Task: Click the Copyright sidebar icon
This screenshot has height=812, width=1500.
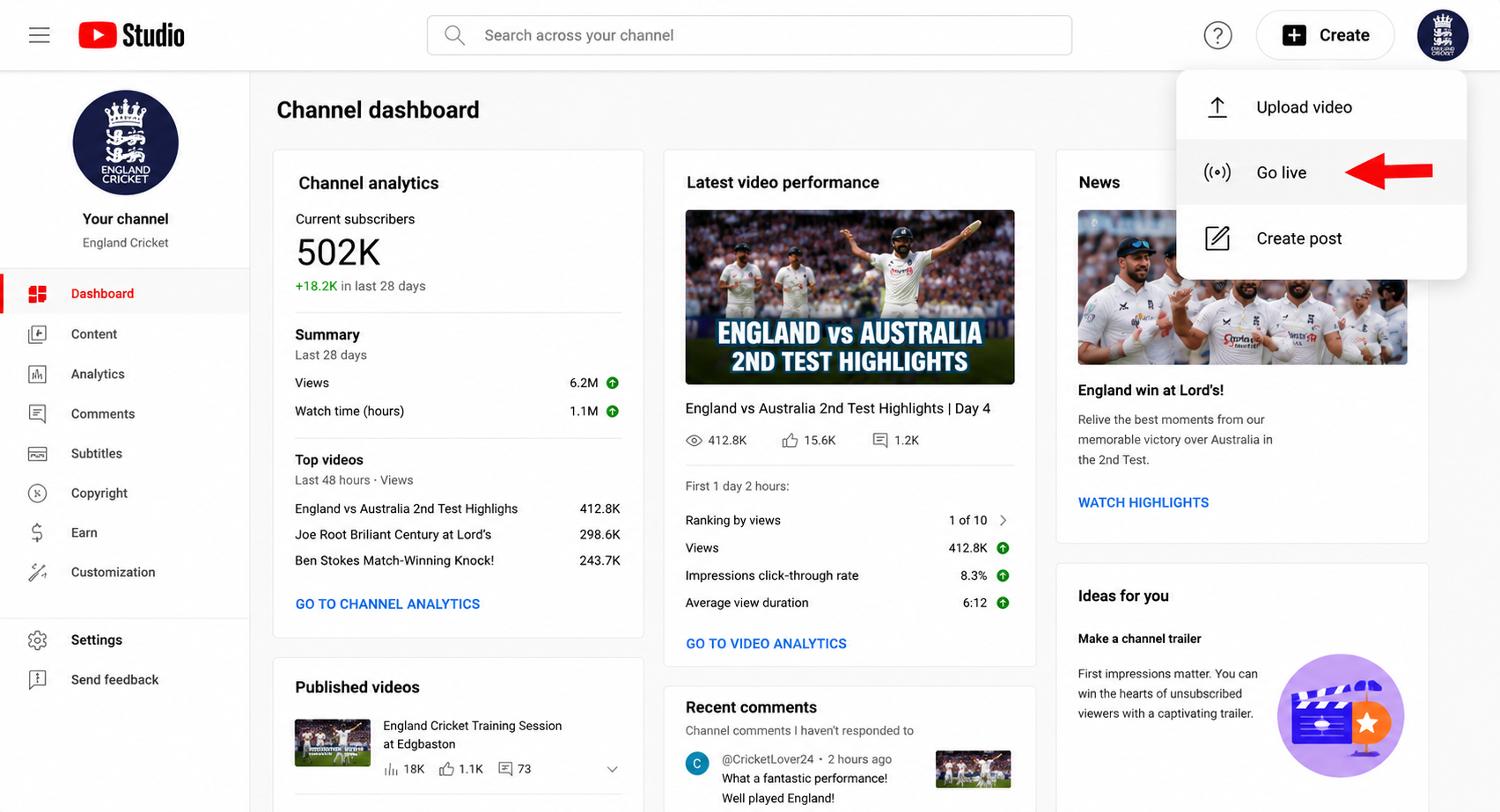Action: click(37, 494)
